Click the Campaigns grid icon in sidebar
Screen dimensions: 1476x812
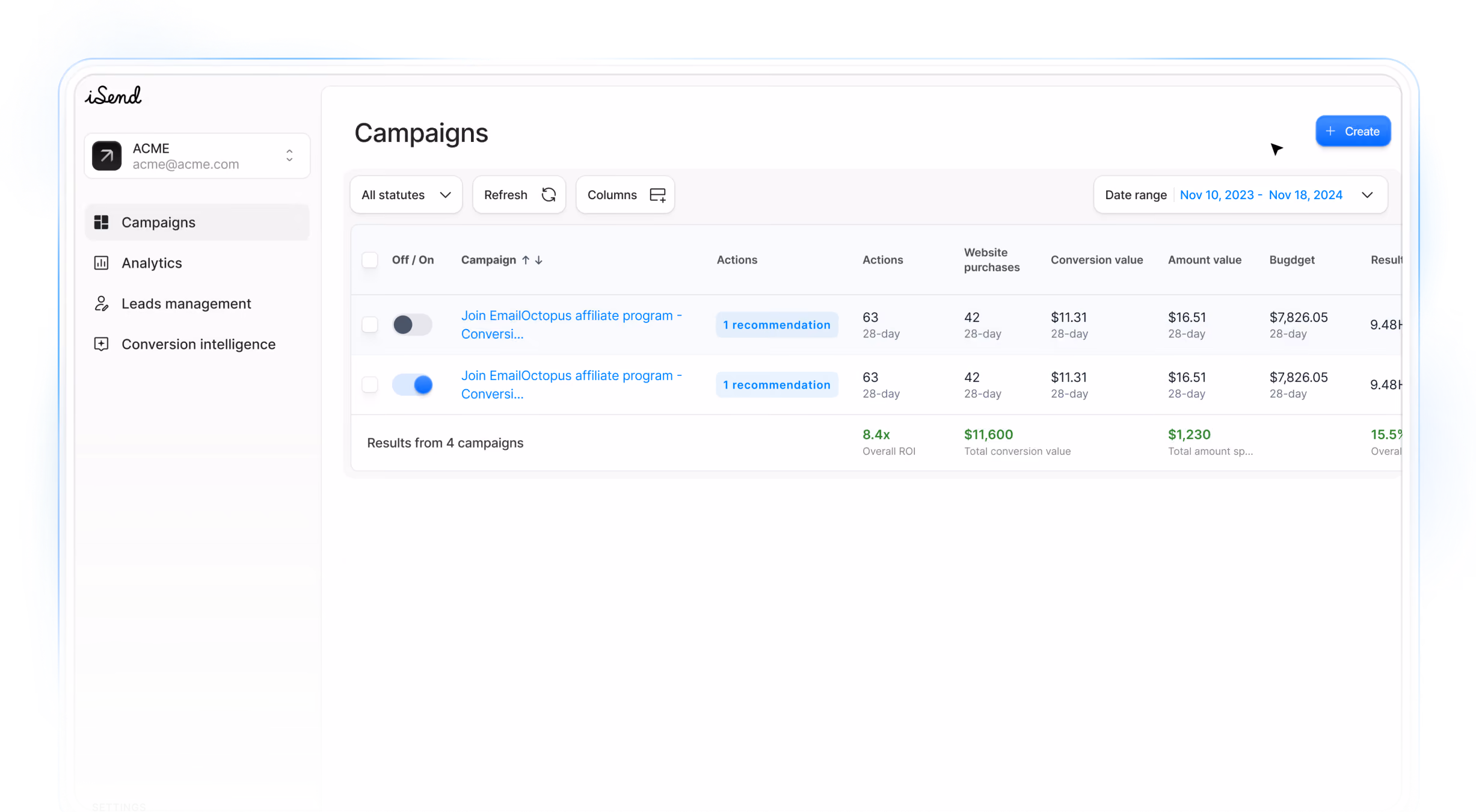tap(101, 223)
